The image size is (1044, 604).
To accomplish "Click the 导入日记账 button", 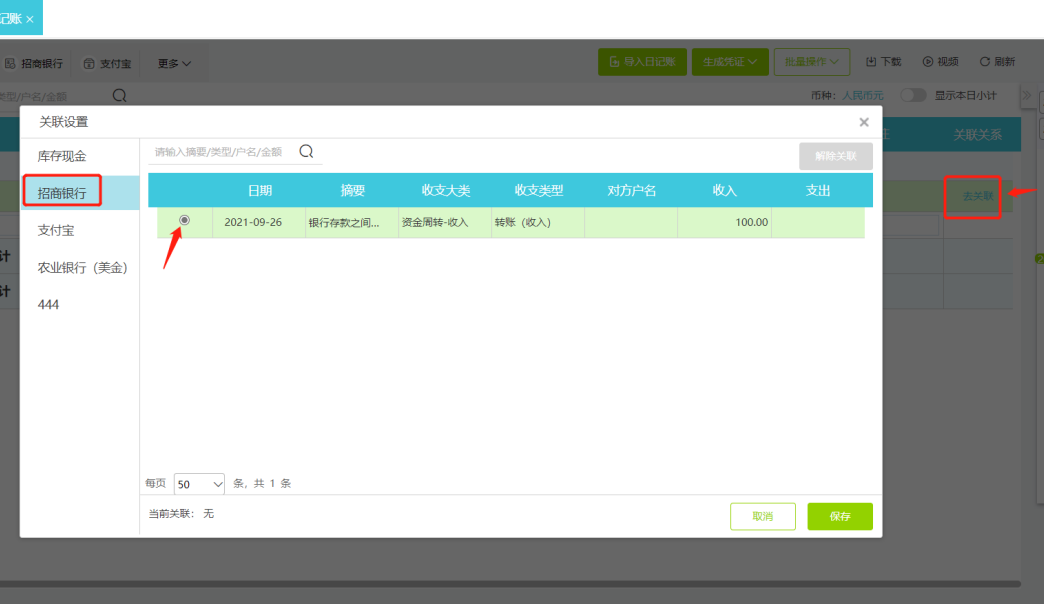I will (x=642, y=62).
